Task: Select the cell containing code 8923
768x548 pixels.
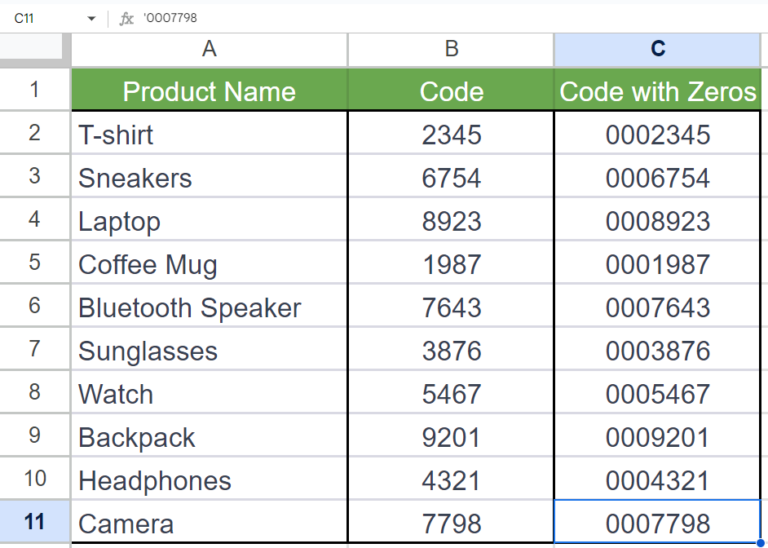Action: [x=451, y=221]
